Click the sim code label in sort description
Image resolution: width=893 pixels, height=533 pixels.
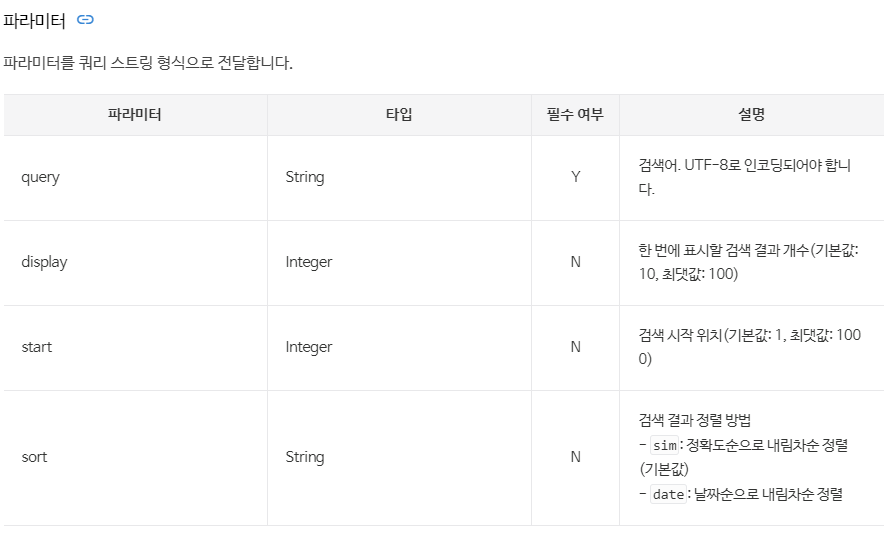(x=664, y=445)
